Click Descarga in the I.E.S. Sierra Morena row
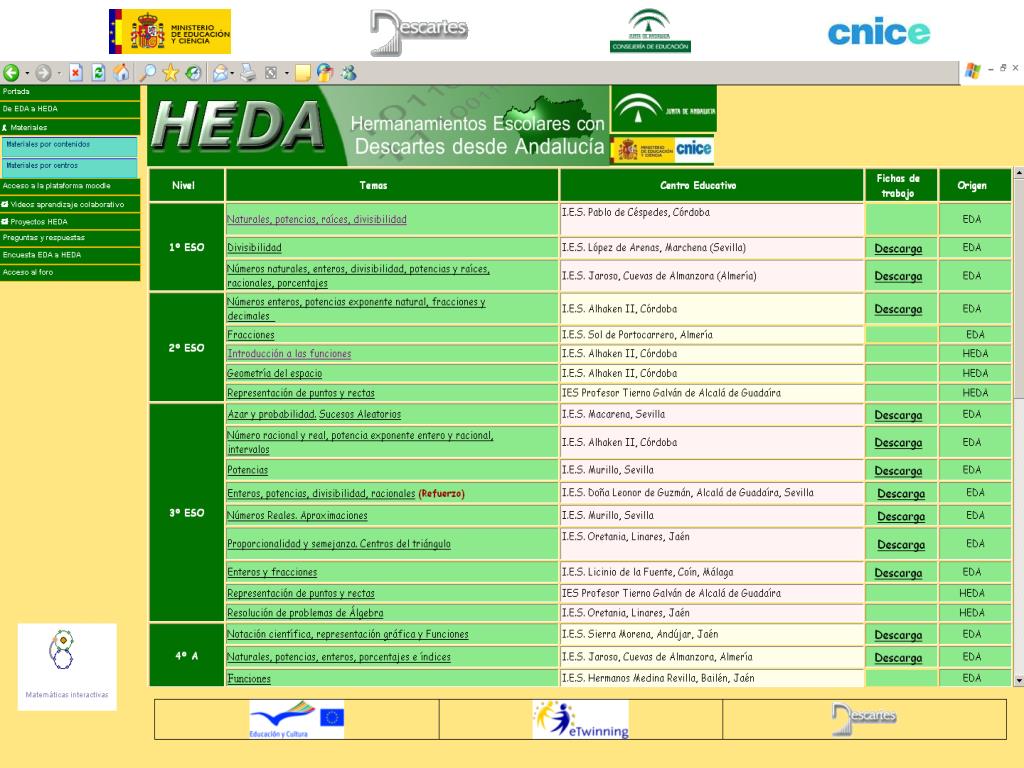Viewport: 1024px width, 768px height. tap(898, 635)
